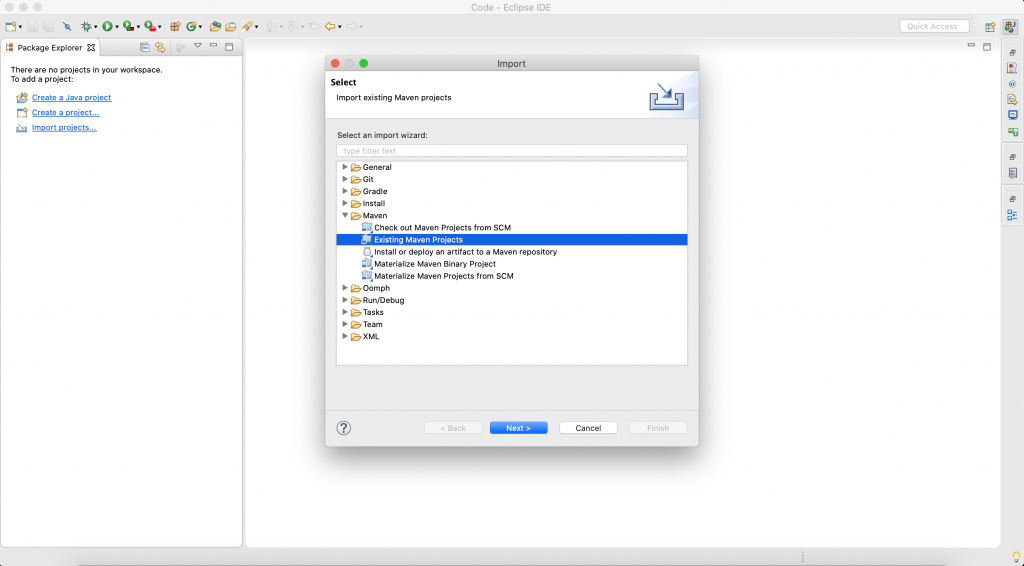This screenshot has height=566, width=1024.
Task: Open the Back history dropdown arrow
Action: [340, 27]
